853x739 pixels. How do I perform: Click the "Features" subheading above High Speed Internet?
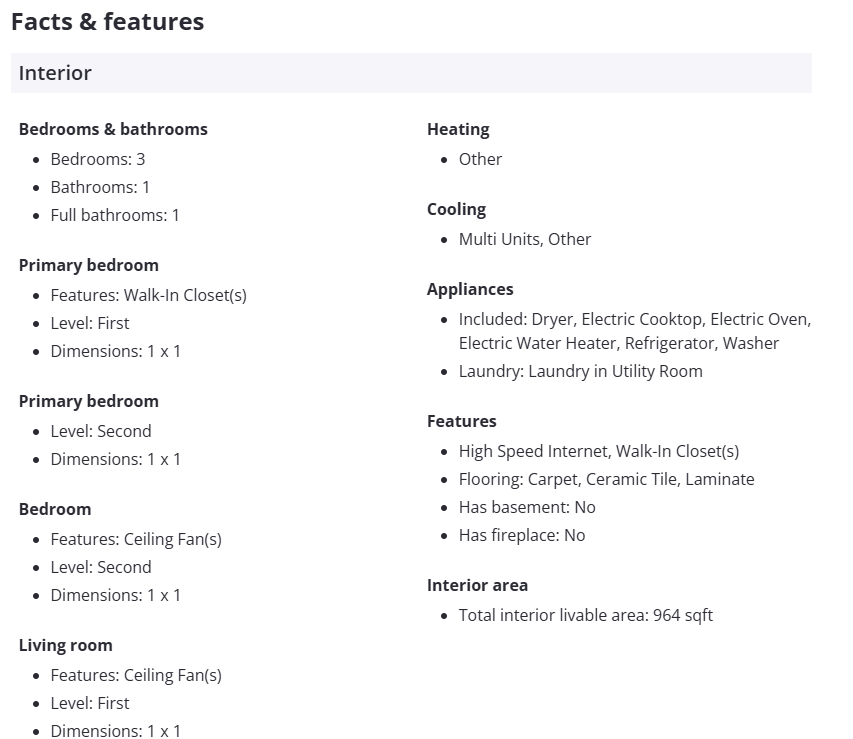click(462, 421)
